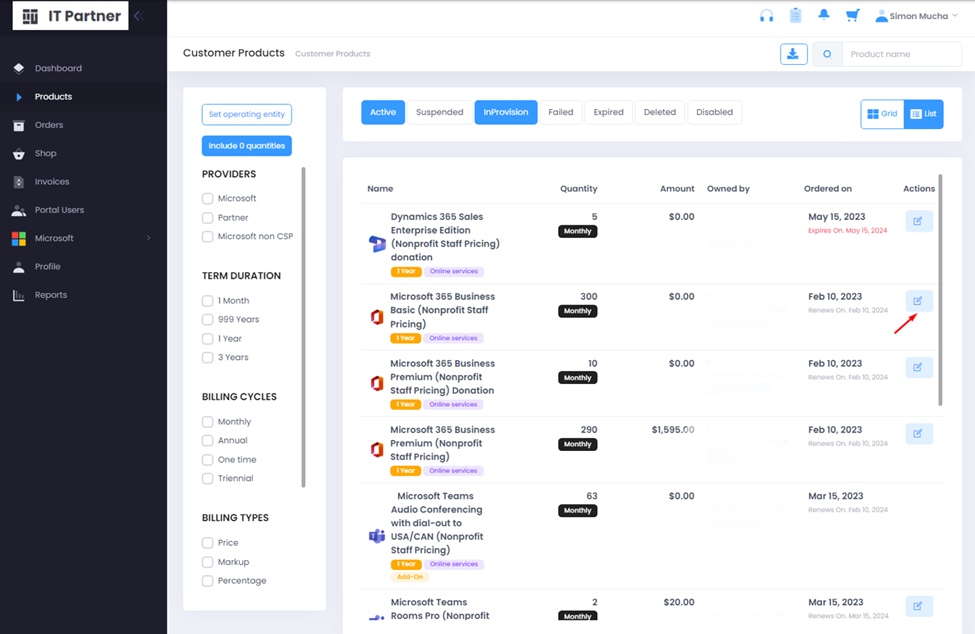This screenshot has width=975, height=634.
Task: Click Reports chart sidebar icon
Action: tap(19, 295)
